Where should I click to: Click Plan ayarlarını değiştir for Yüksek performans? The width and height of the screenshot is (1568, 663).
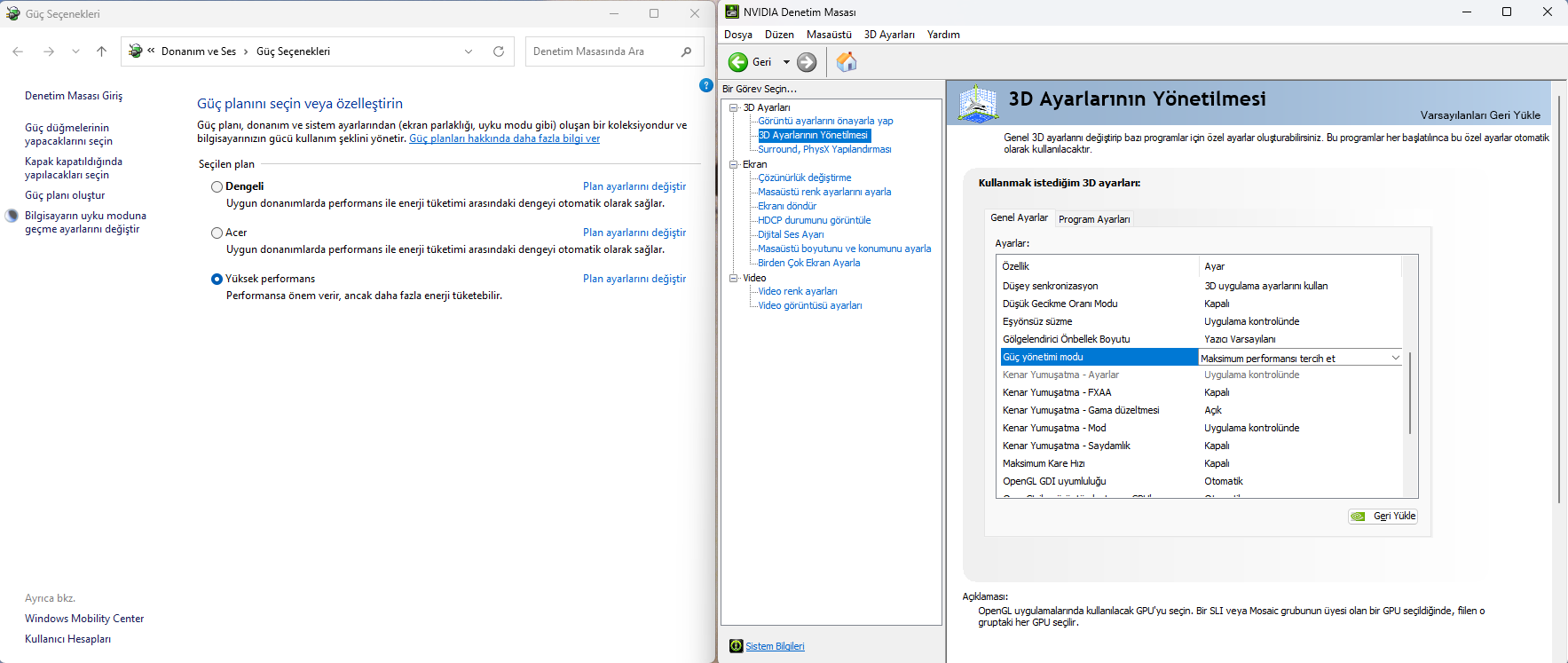634,279
